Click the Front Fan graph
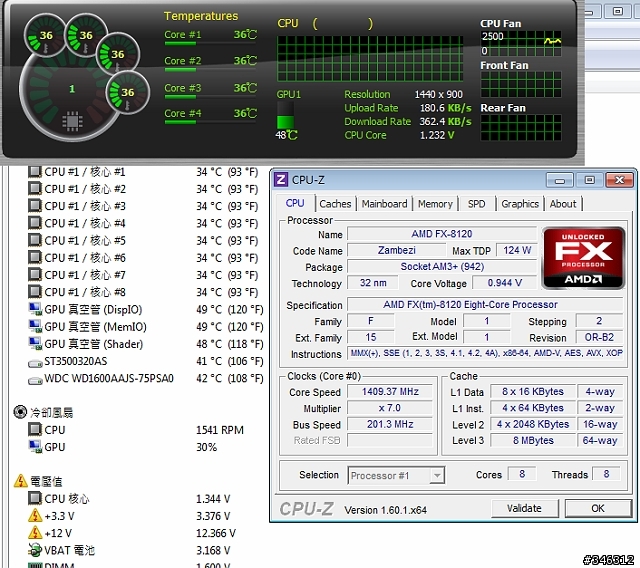 pos(521,84)
